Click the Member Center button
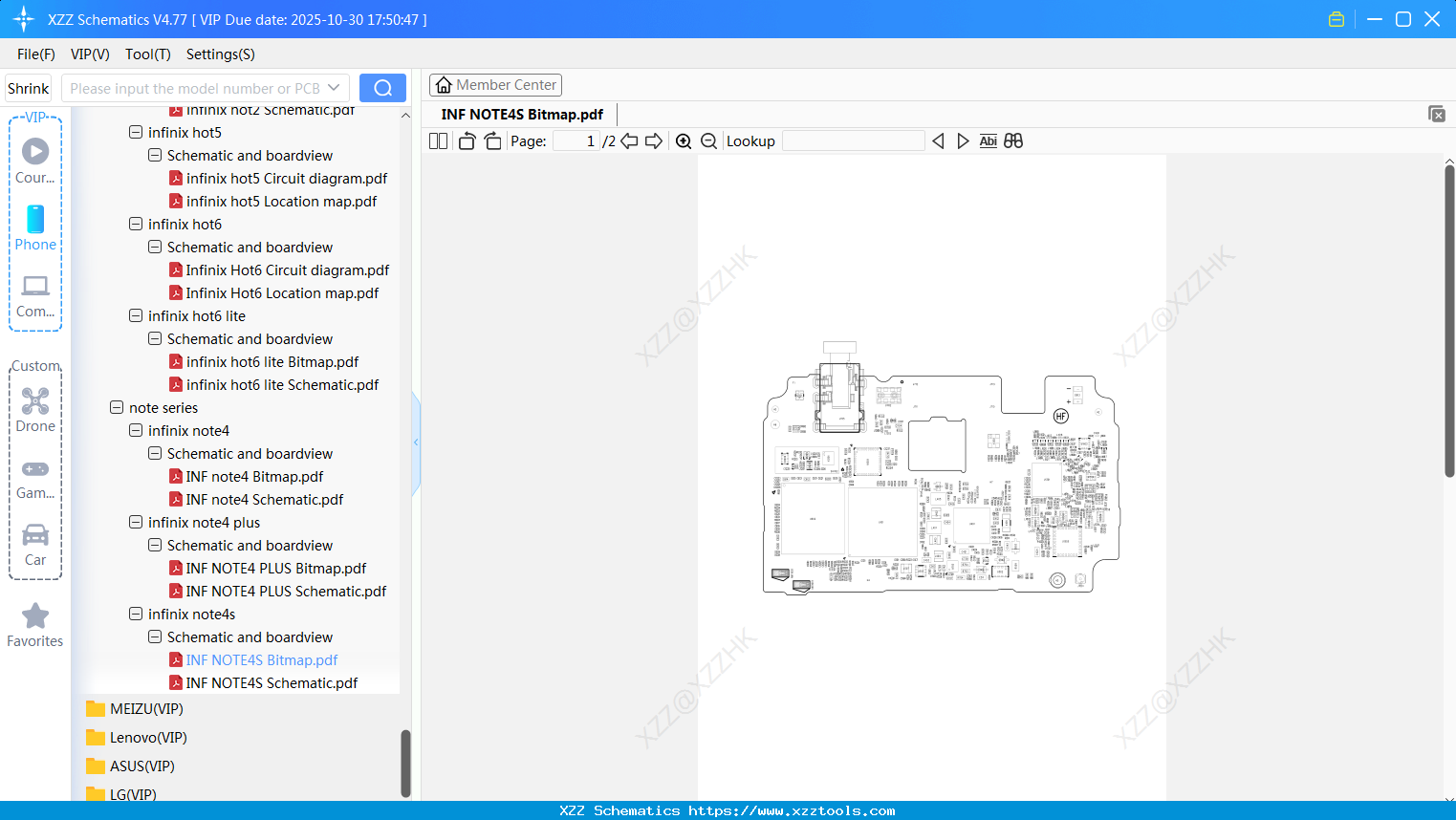The width and height of the screenshot is (1456, 820). (x=495, y=85)
